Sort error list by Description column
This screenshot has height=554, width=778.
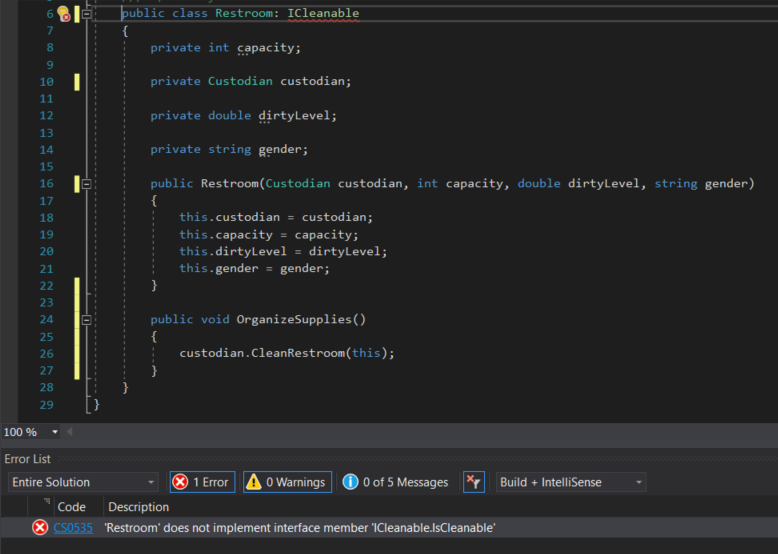(x=139, y=507)
